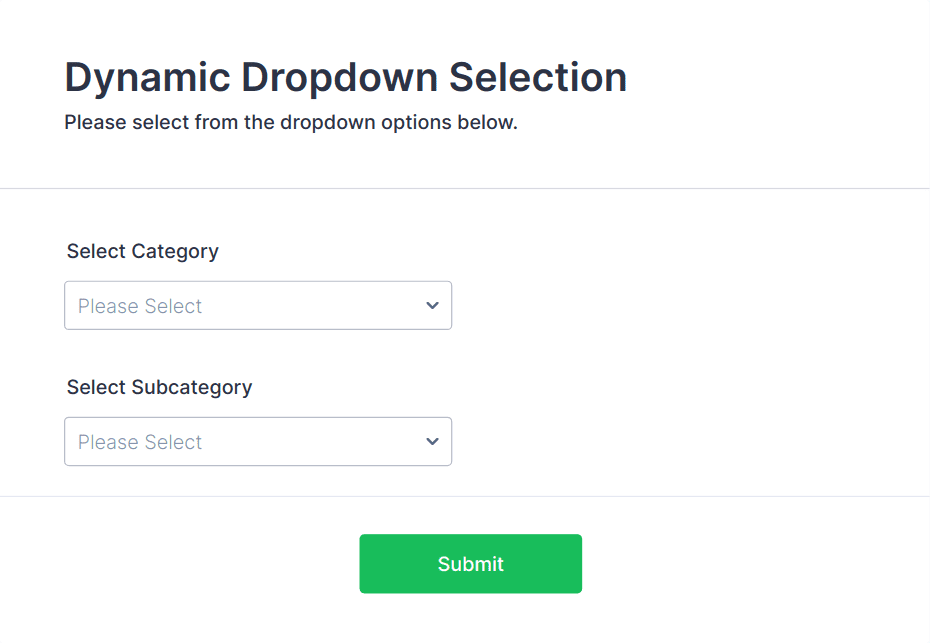Screen dimensions: 930x643
Task: Click the instruction subtitle below the heading
Action: [290, 124]
